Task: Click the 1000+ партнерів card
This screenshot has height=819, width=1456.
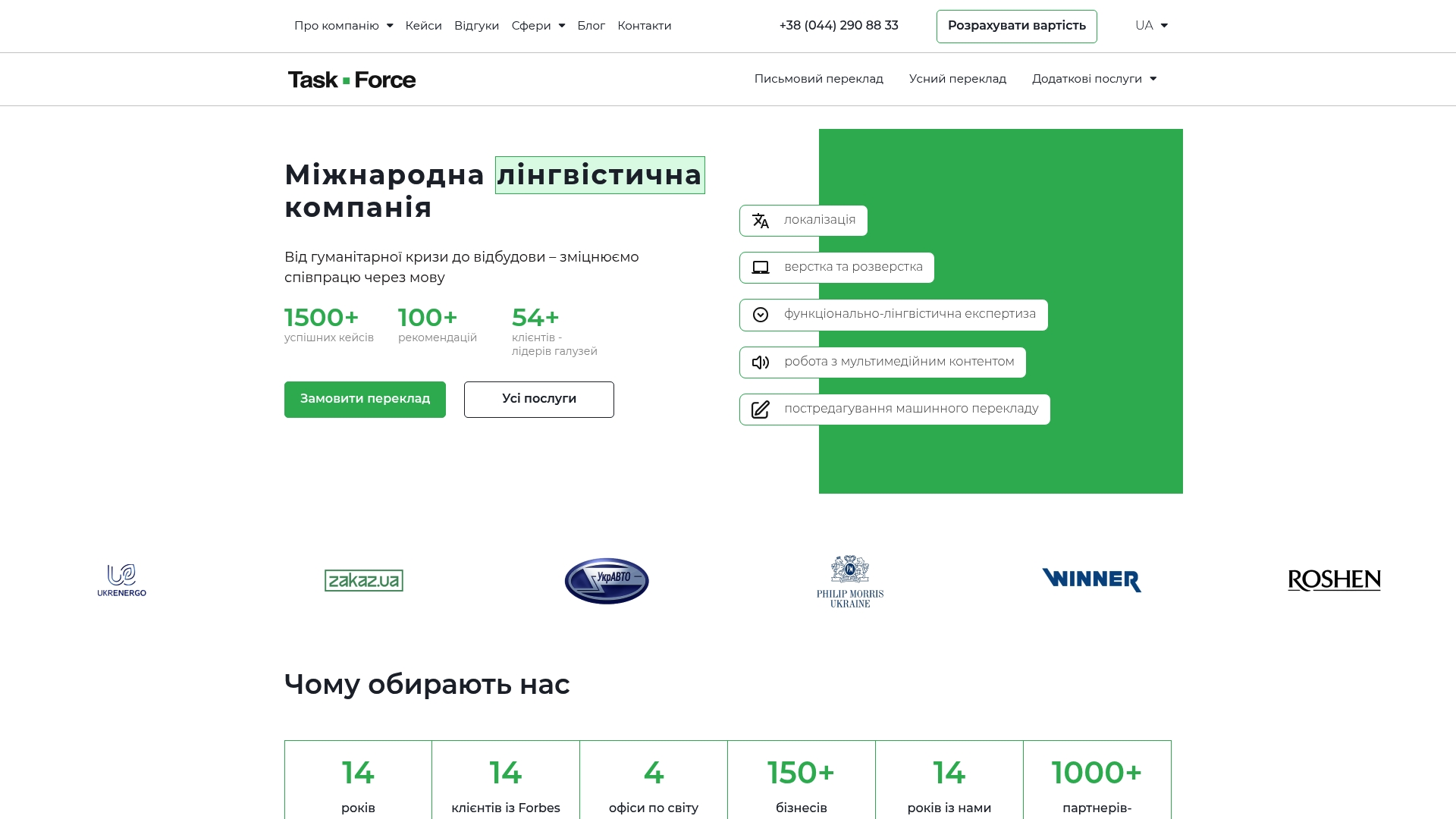Action: [1097, 780]
